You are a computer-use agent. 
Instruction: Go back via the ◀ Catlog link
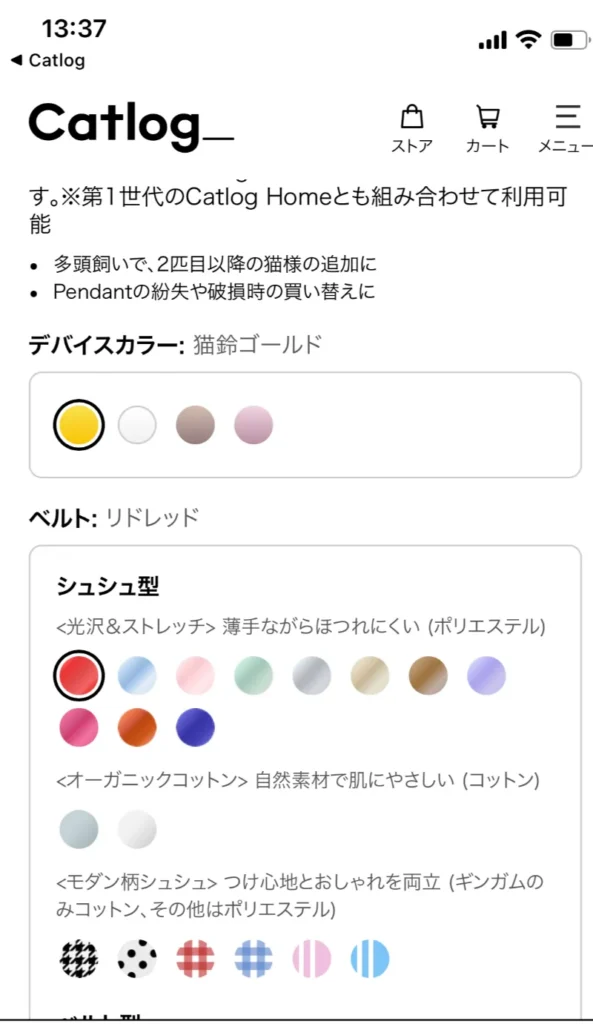click(45, 60)
